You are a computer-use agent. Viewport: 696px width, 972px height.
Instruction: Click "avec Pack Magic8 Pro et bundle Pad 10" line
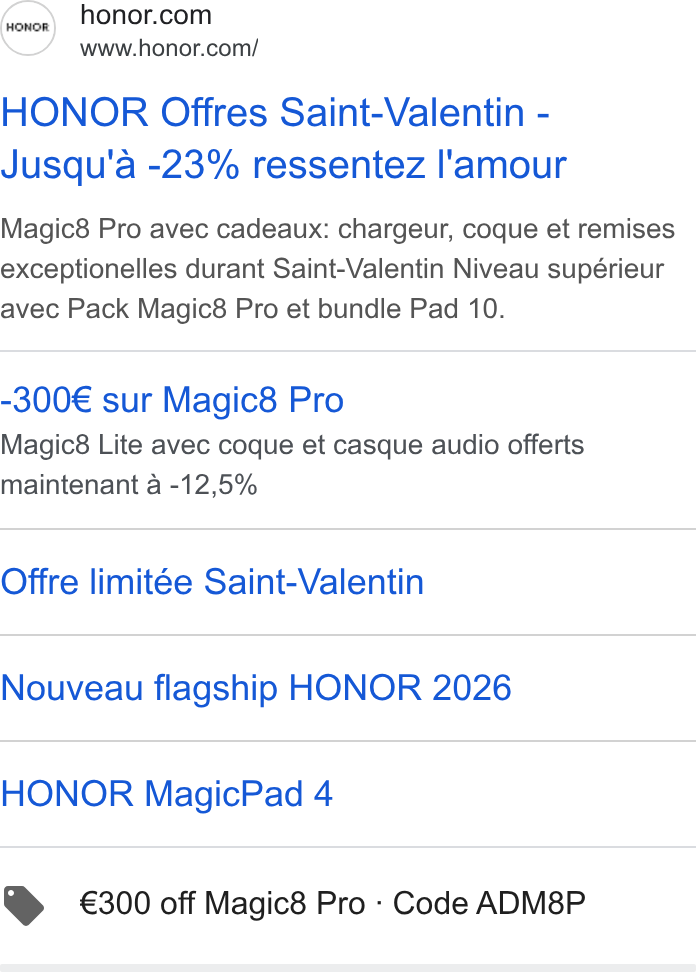[x=253, y=309]
